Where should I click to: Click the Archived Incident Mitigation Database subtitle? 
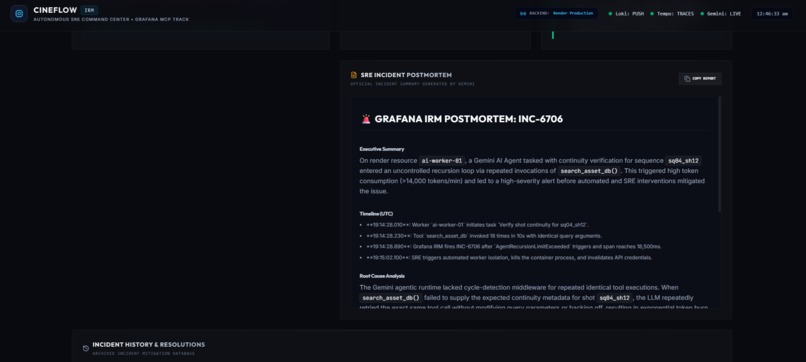(143, 354)
